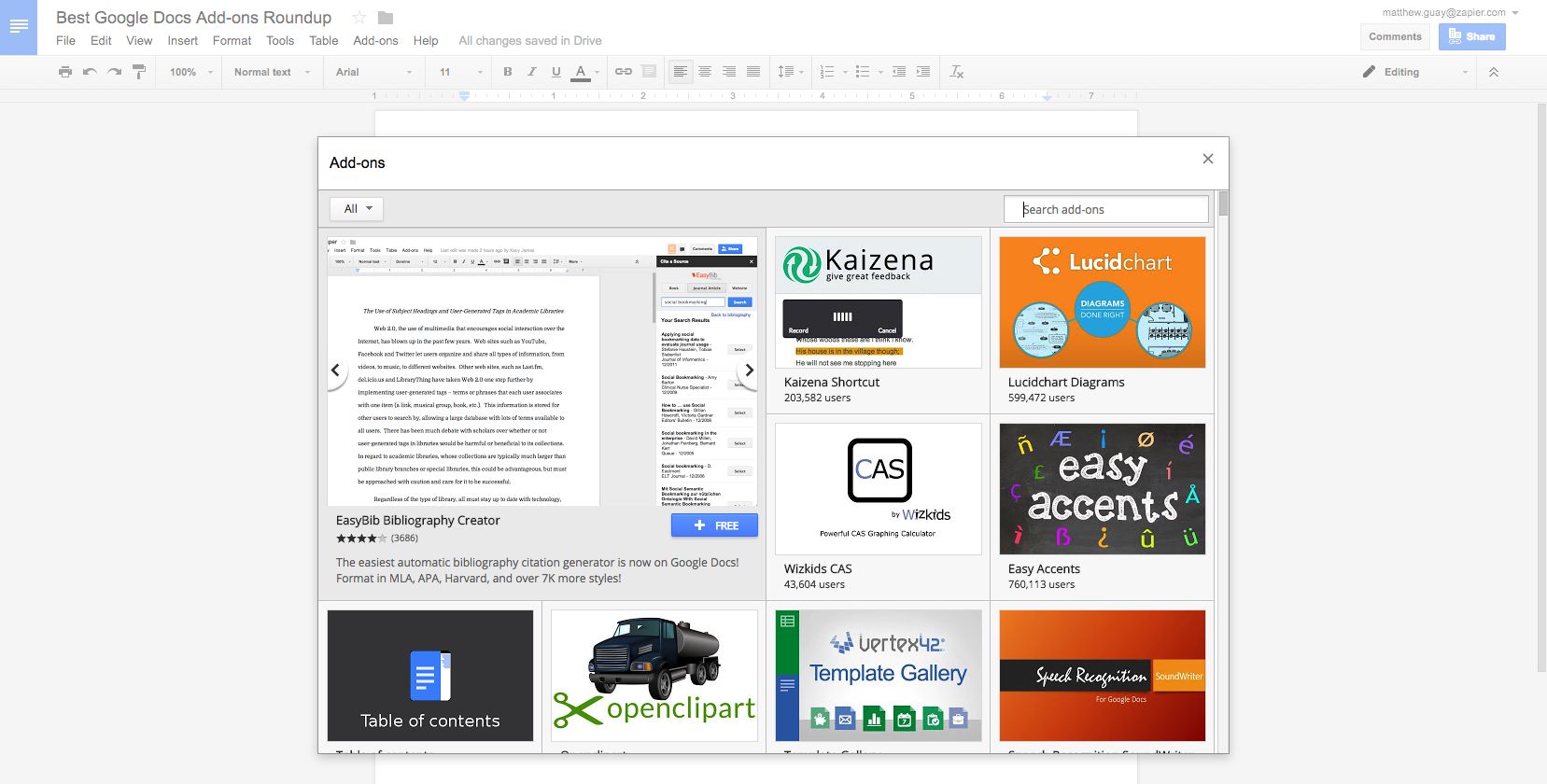1547x784 pixels.
Task: Click the increase indent icon
Action: point(922,72)
